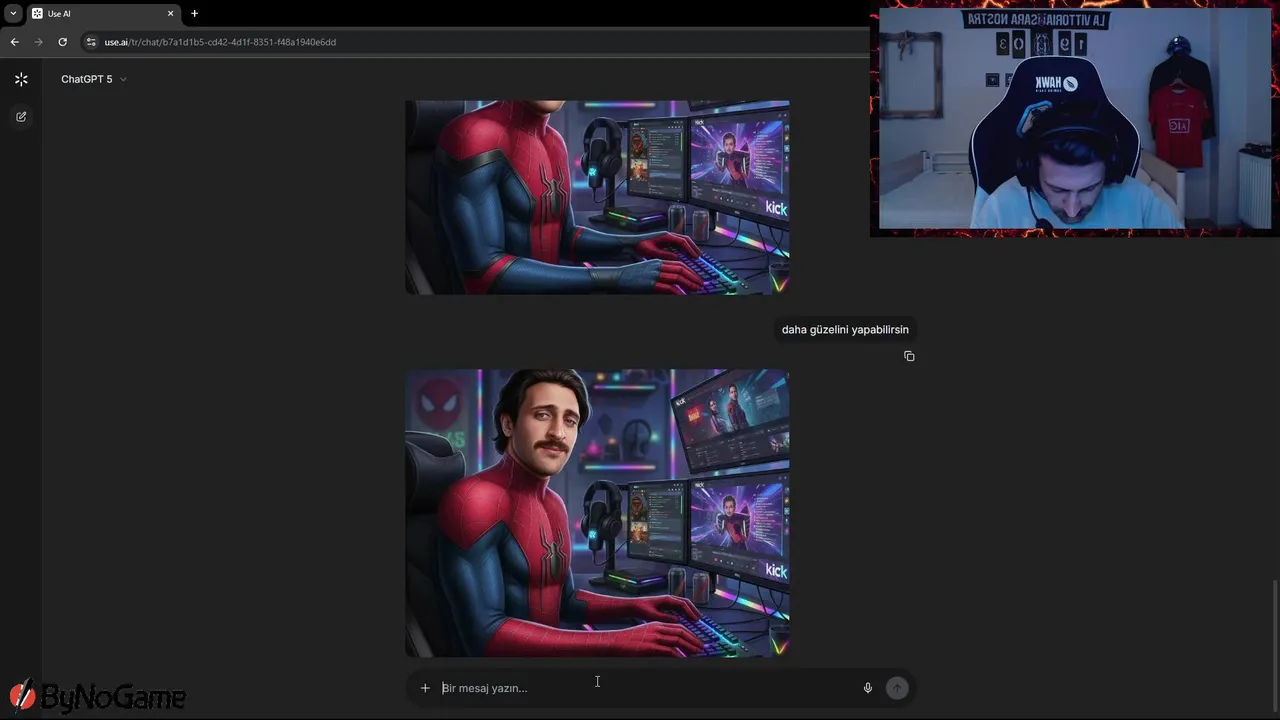Image resolution: width=1280 pixels, height=720 pixels.
Task: Reload the current page
Action: [62, 42]
